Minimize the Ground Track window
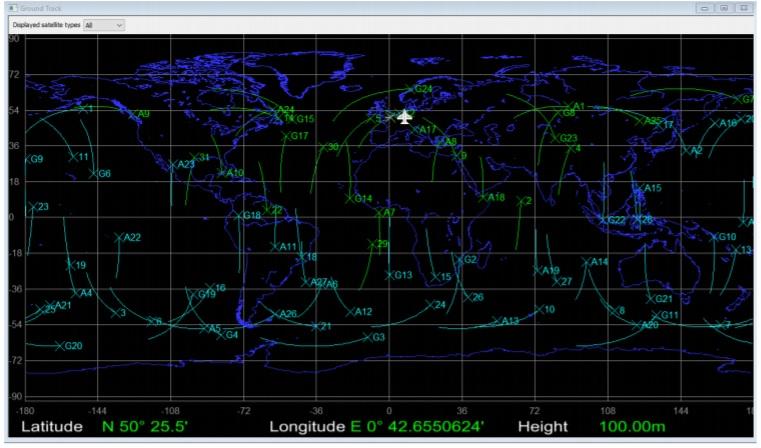 (x=706, y=7)
